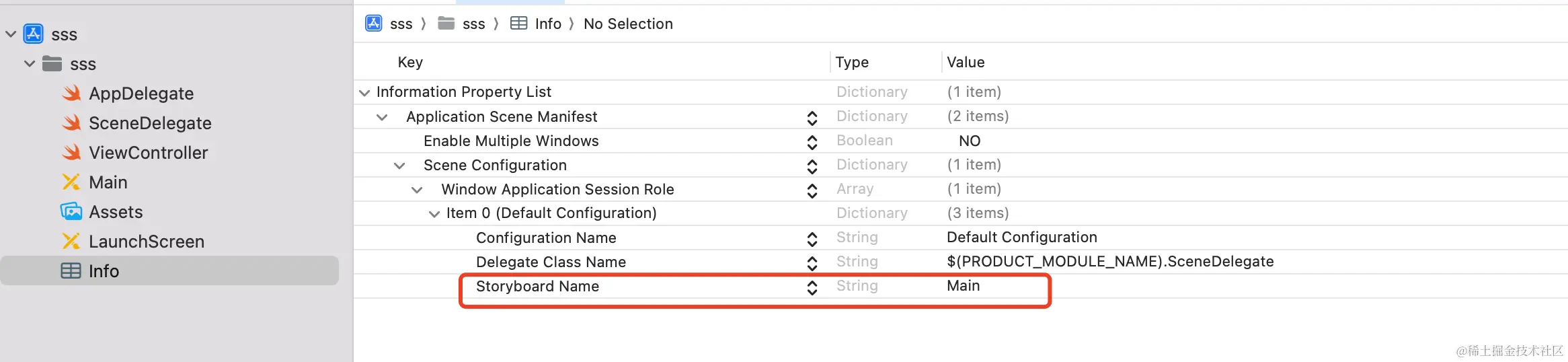Collapse the sss project root in navigator

click(11, 34)
